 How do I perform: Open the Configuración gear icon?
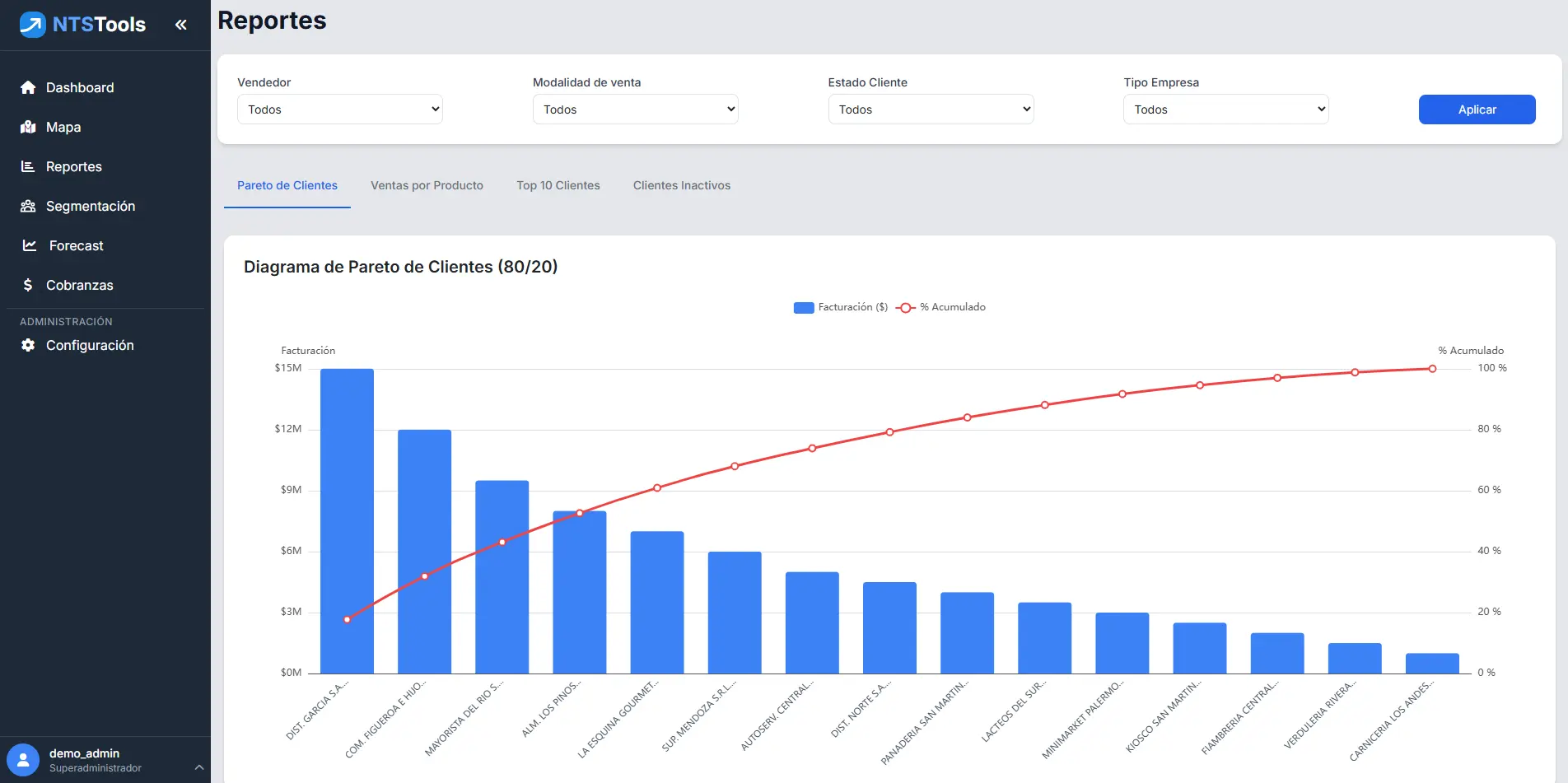28,345
